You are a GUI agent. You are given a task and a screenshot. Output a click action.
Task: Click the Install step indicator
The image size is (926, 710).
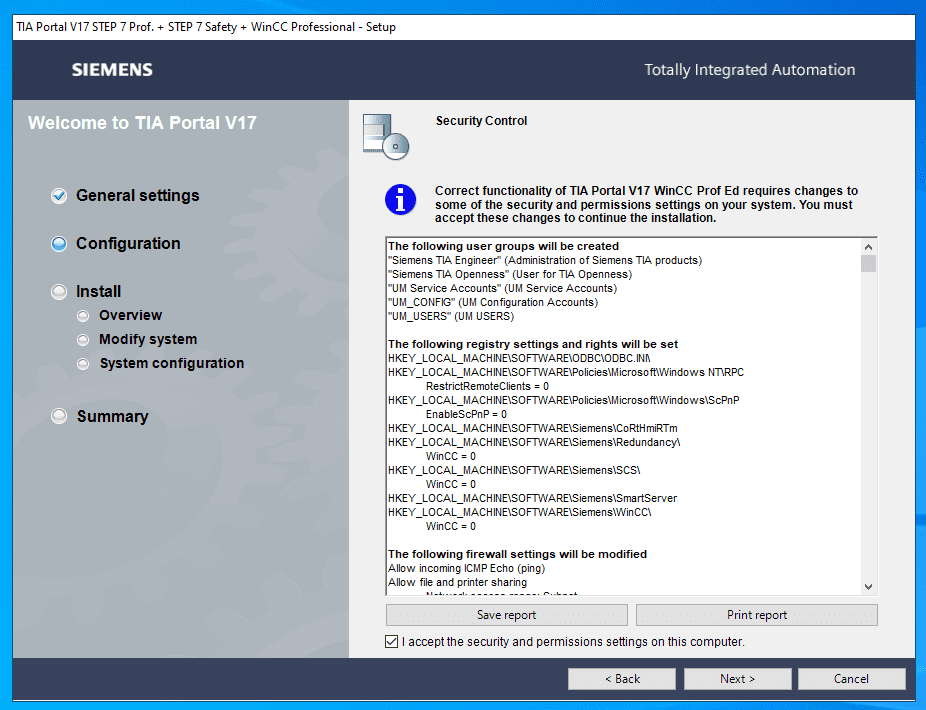click(x=59, y=292)
